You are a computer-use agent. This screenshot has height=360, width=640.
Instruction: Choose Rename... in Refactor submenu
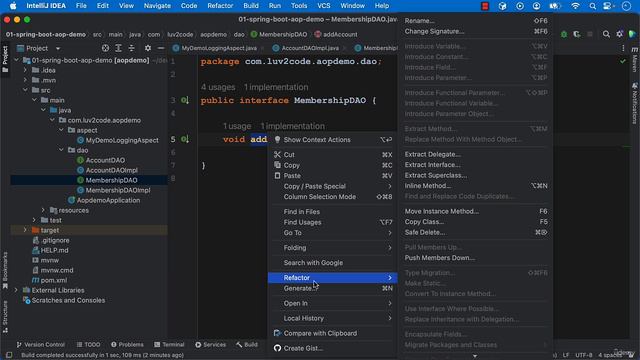click(x=476, y=21)
